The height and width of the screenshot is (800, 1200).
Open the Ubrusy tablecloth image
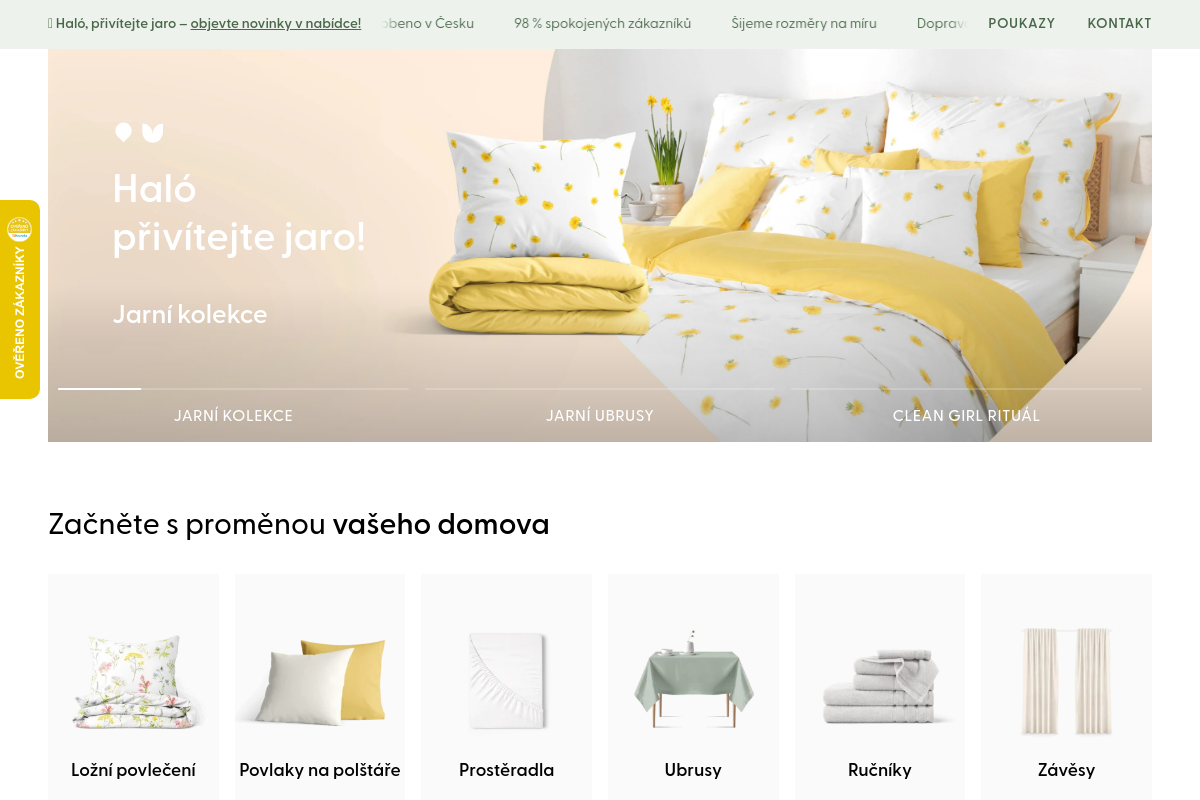pyautogui.click(x=693, y=679)
